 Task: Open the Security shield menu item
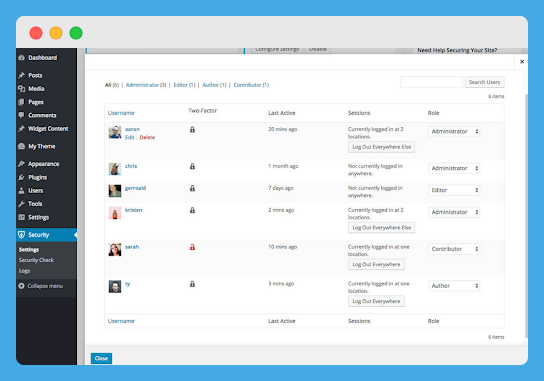[x=46, y=235]
